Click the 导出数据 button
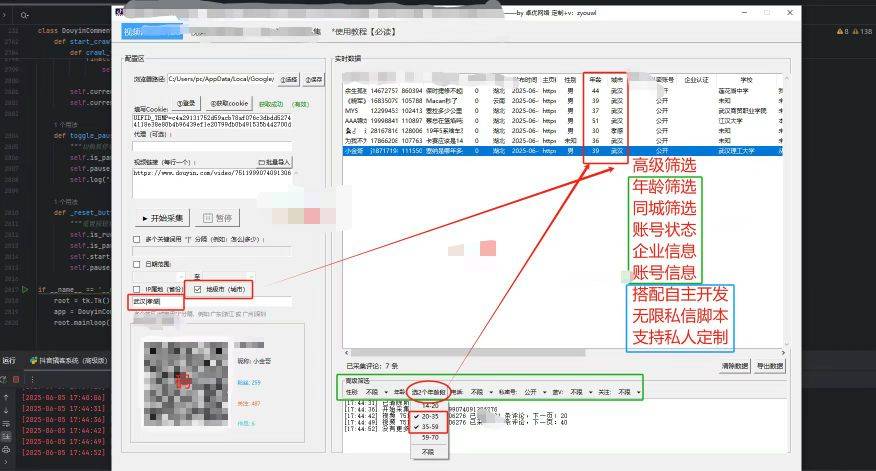The image size is (876, 471). pos(770,365)
